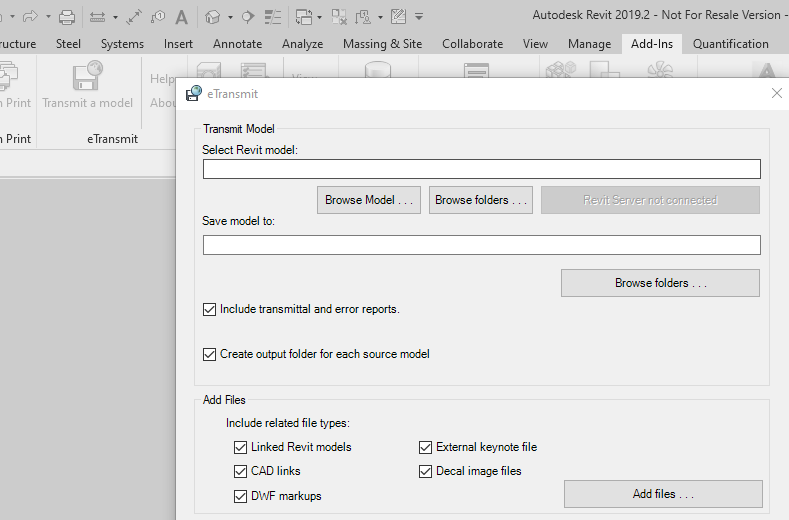Expand the 3D View dropdown arrow

[230, 18]
